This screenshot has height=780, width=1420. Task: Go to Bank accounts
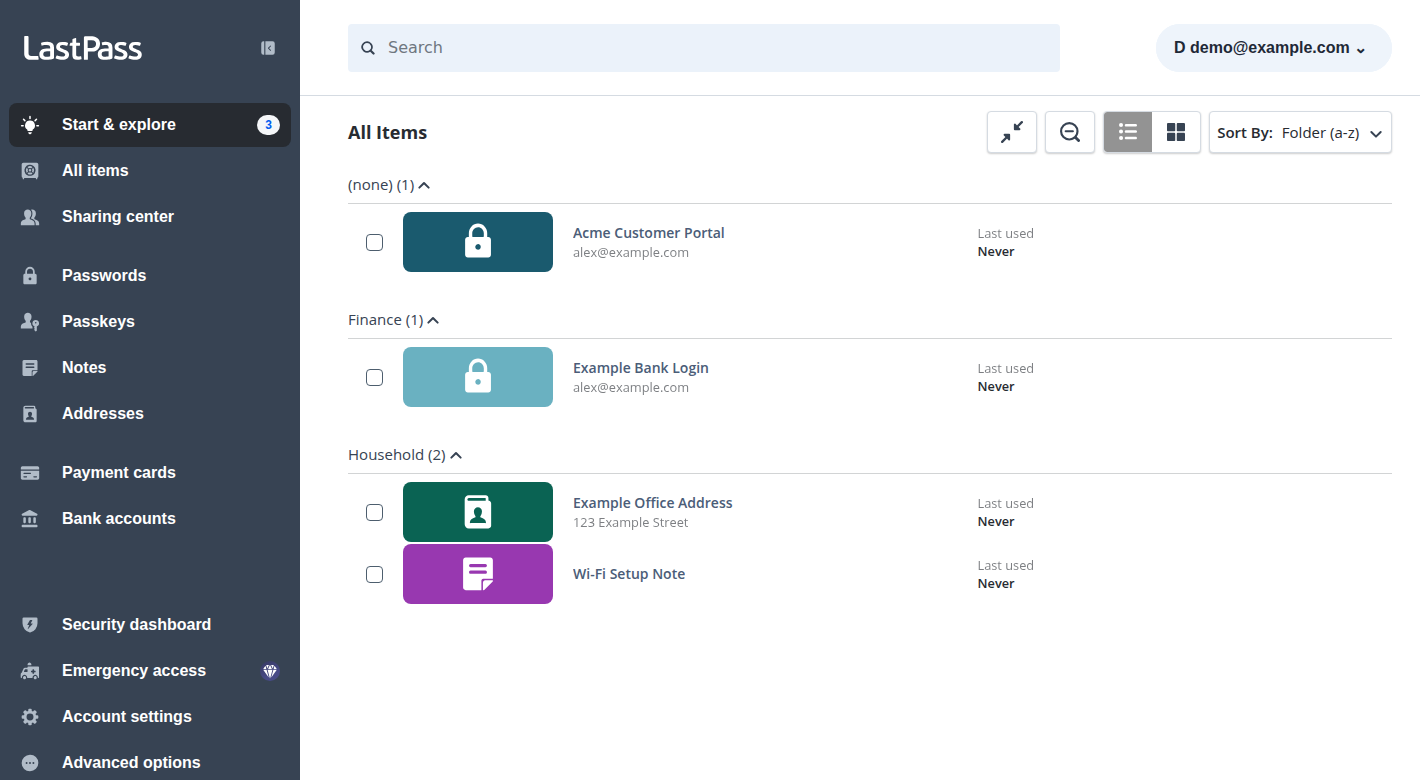click(150, 519)
